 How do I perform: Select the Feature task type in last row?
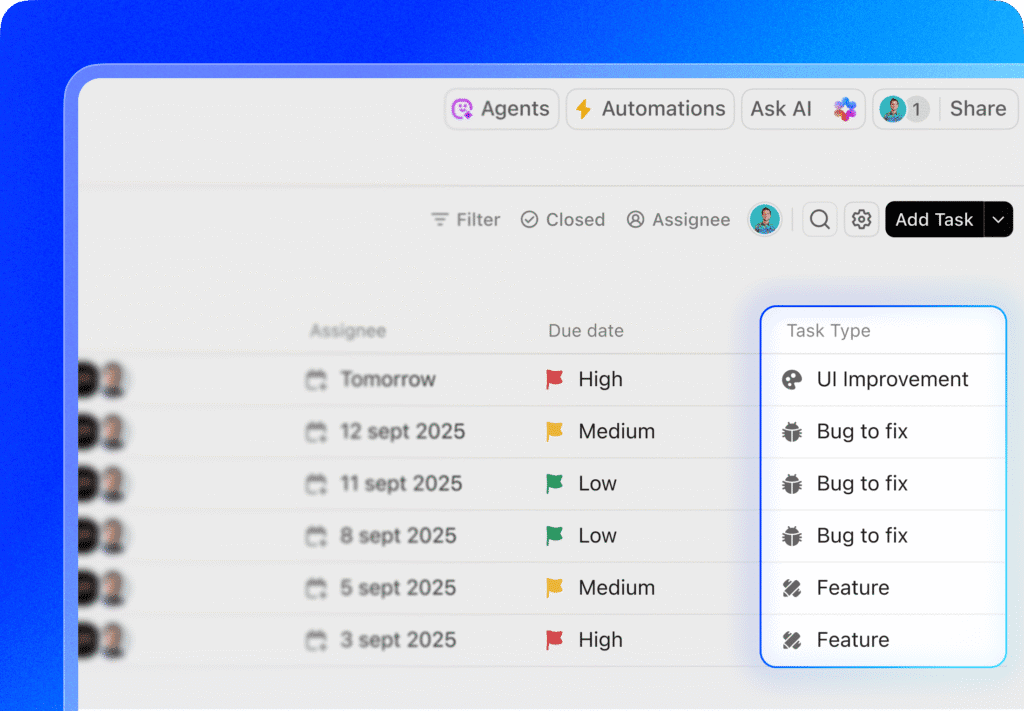[852, 640]
